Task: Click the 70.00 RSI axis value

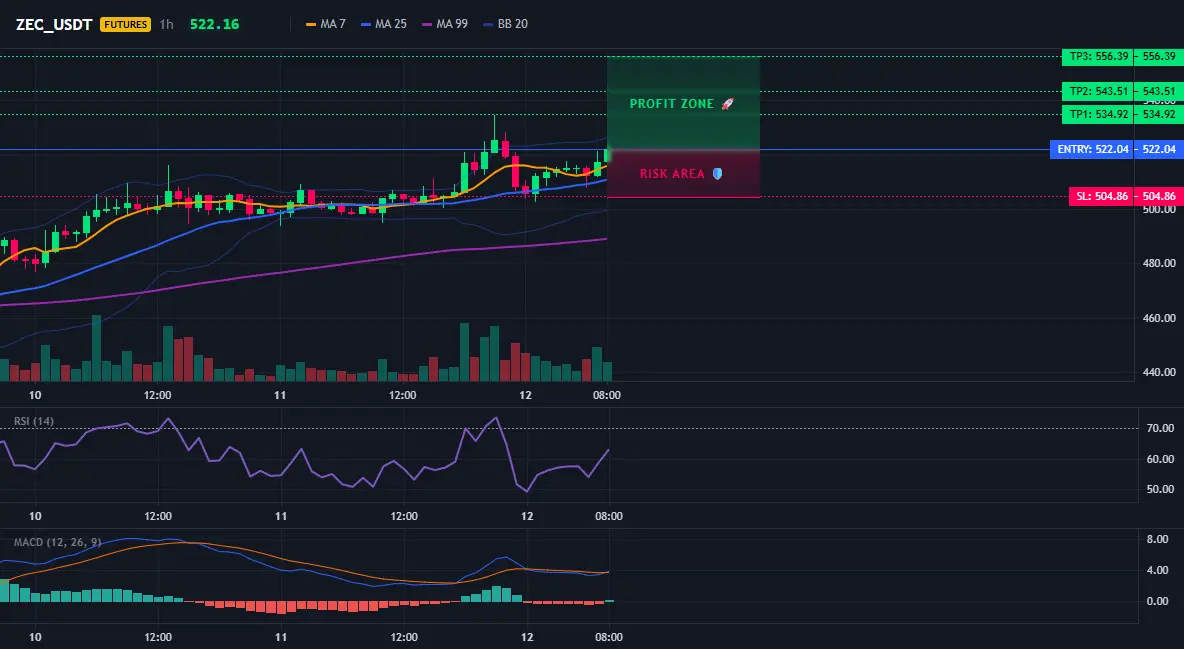Action: point(1160,428)
